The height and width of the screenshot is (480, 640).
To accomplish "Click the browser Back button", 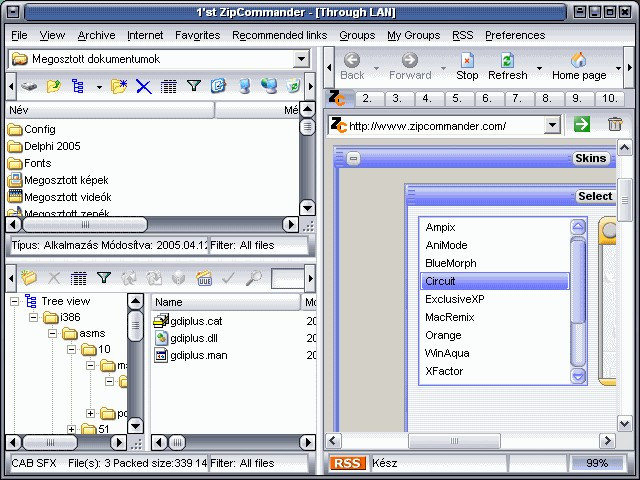I will point(352,67).
